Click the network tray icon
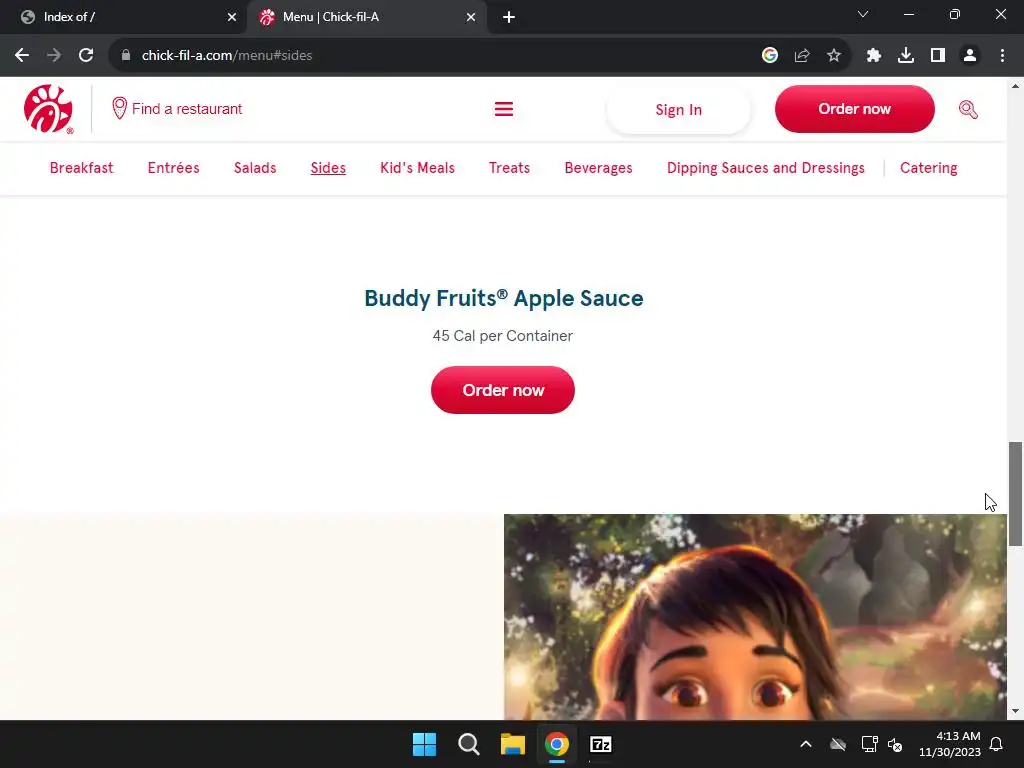Screen dimensions: 1024x768 (869, 744)
